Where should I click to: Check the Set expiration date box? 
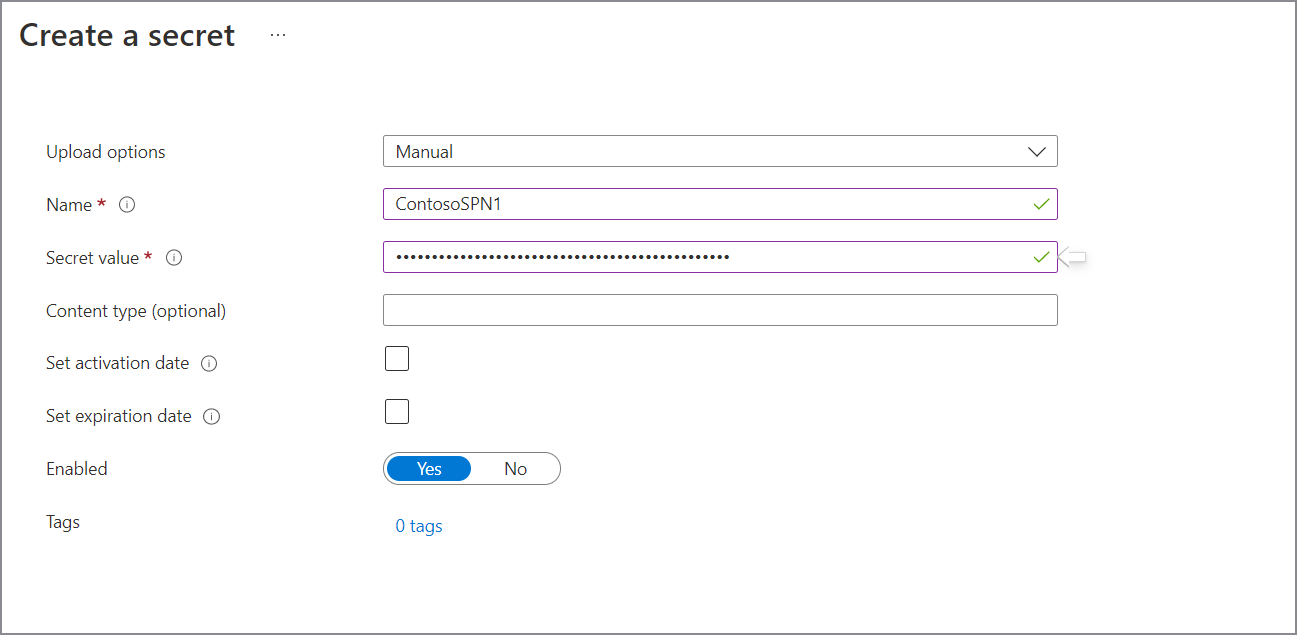point(397,411)
